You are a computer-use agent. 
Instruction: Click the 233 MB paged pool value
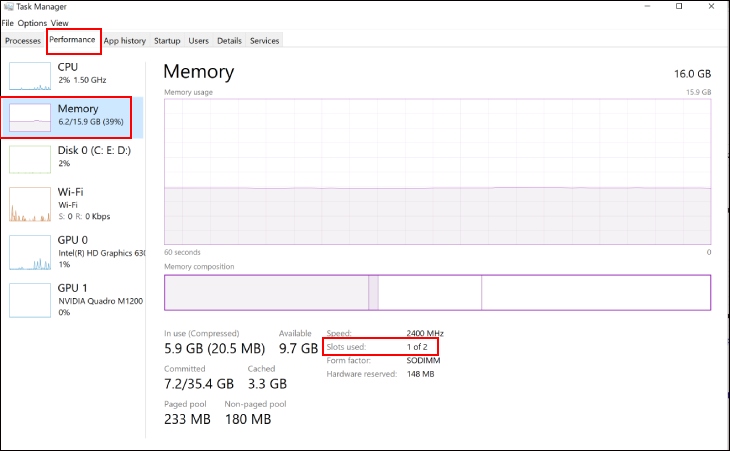pyautogui.click(x=187, y=419)
